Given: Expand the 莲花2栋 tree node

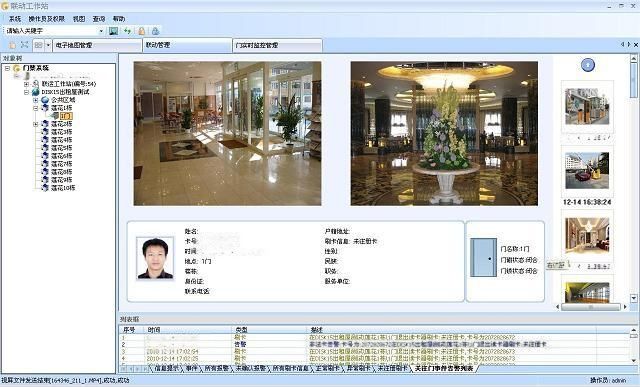Looking at the screenshot, I should (36, 124).
